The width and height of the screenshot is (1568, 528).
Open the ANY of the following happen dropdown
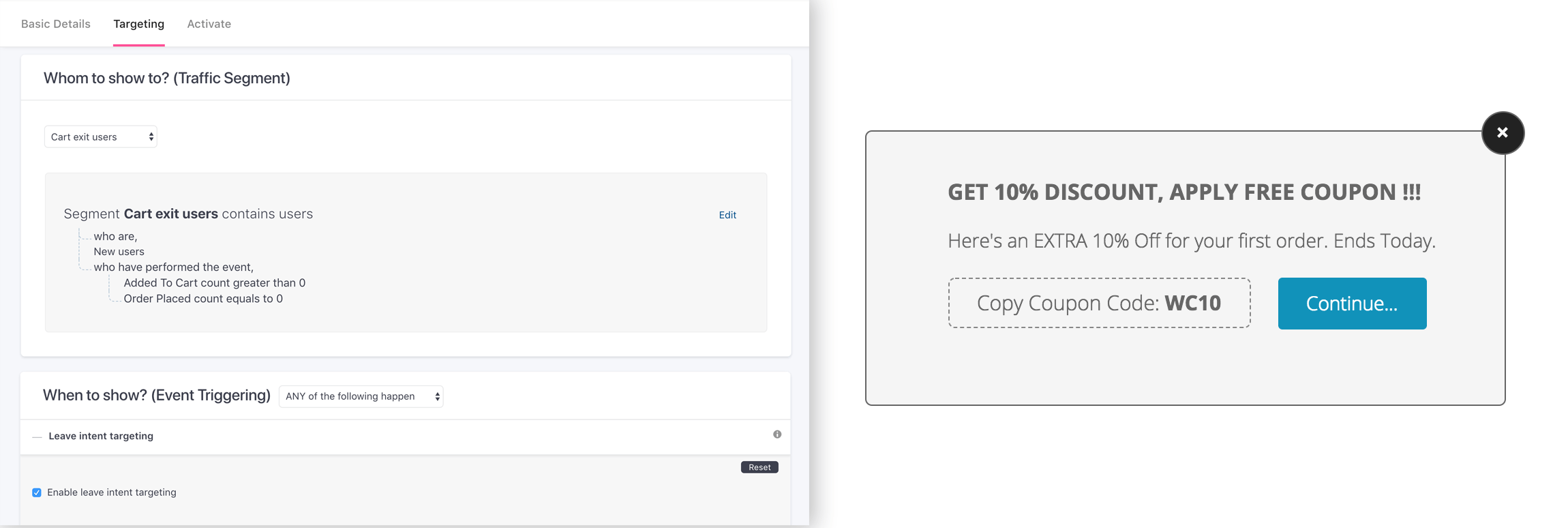click(x=361, y=396)
